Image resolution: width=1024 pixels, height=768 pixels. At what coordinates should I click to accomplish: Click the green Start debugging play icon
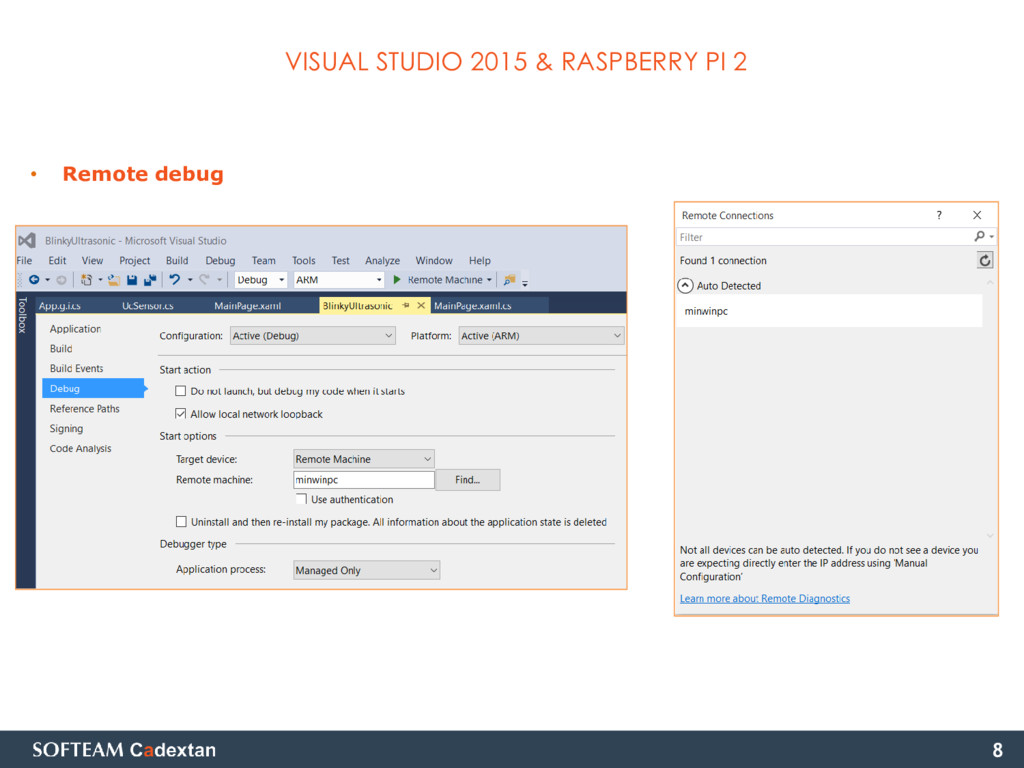point(396,280)
